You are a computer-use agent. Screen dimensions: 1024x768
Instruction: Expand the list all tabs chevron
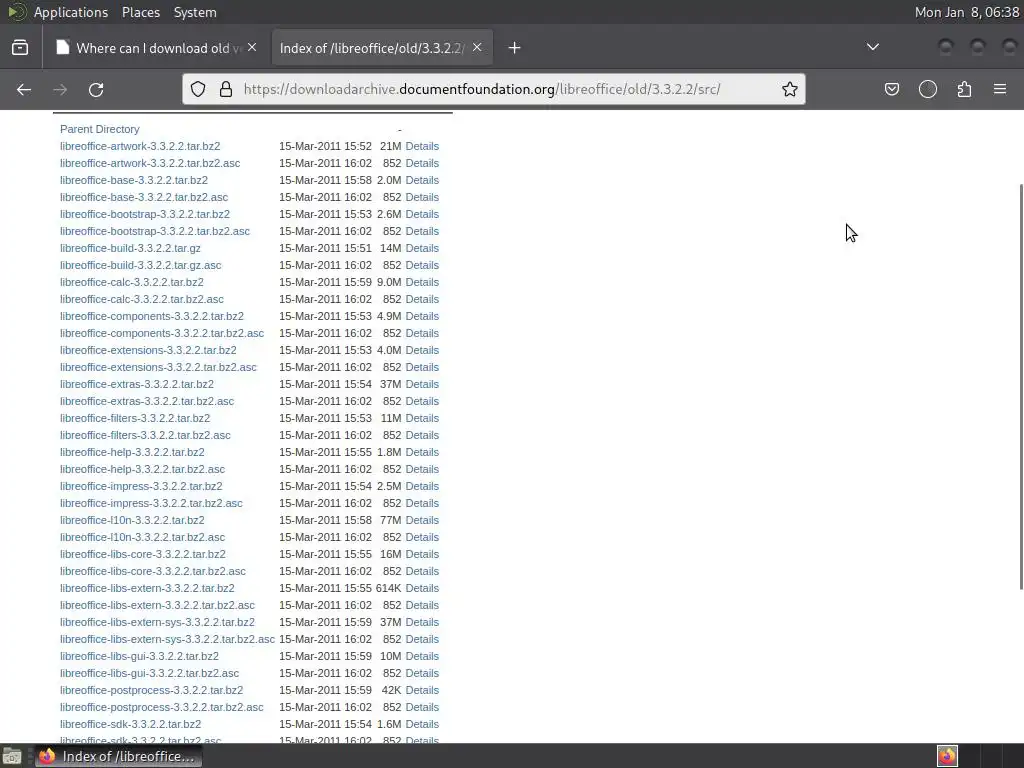(x=872, y=47)
